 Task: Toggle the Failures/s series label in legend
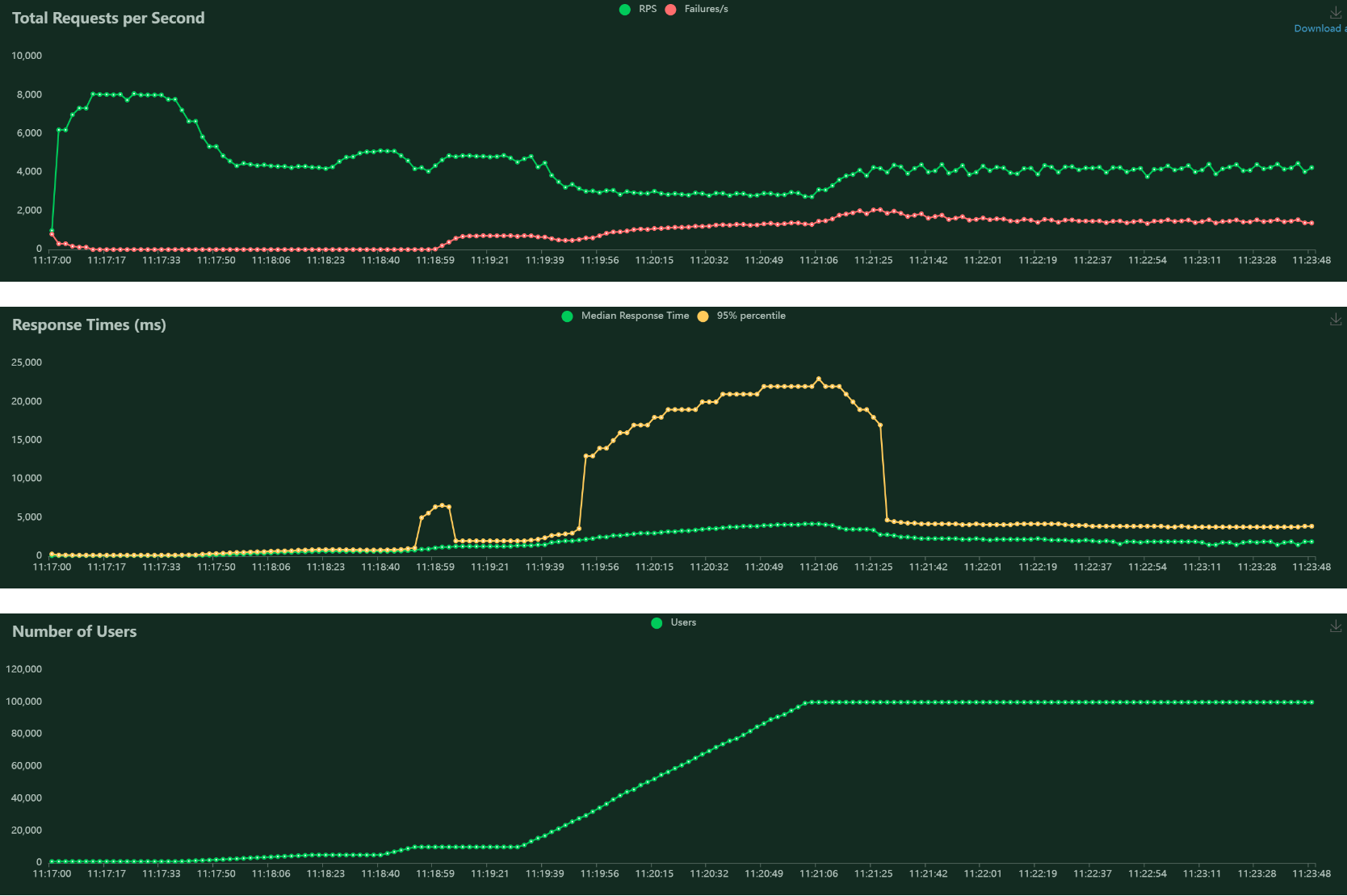click(x=707, y=9)
